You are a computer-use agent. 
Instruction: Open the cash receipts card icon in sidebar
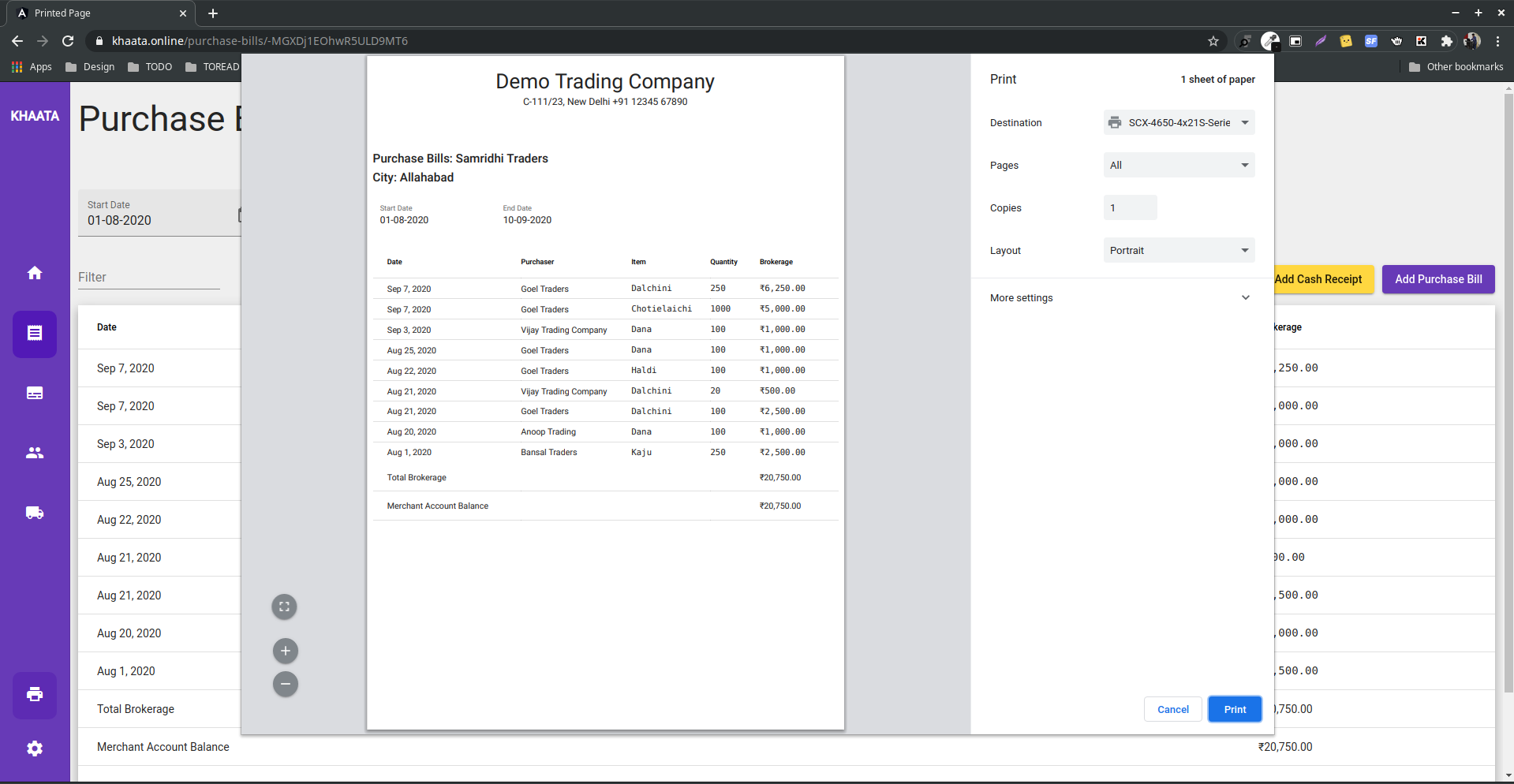tap(35, 393)
